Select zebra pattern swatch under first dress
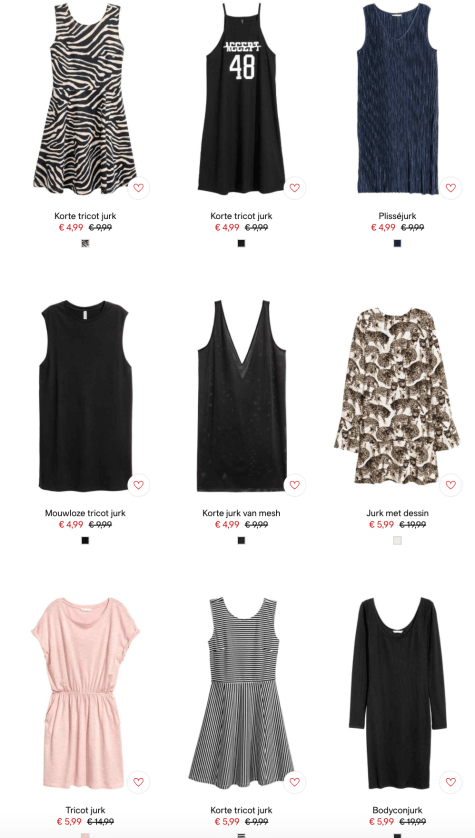Screen dimensions: 475x838 (x=85, y=244)
